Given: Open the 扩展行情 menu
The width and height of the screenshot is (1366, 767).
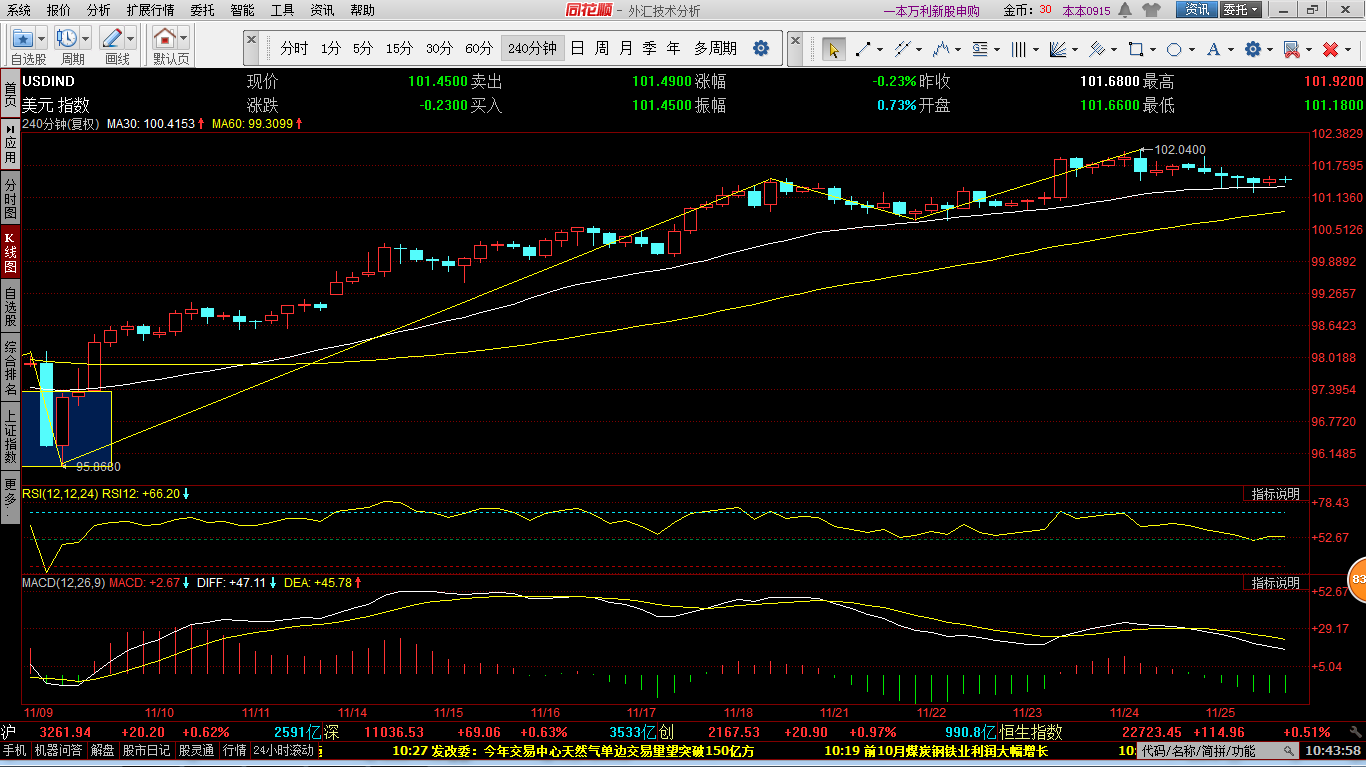Looking at the screenshot, I should coord(150,10).
